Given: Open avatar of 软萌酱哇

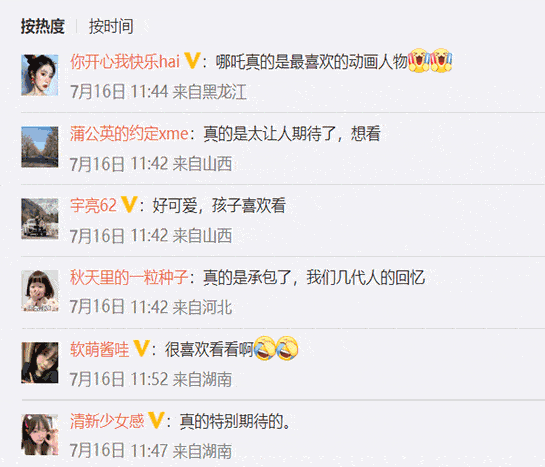Looking at the screenshot, I should point(40,363).
